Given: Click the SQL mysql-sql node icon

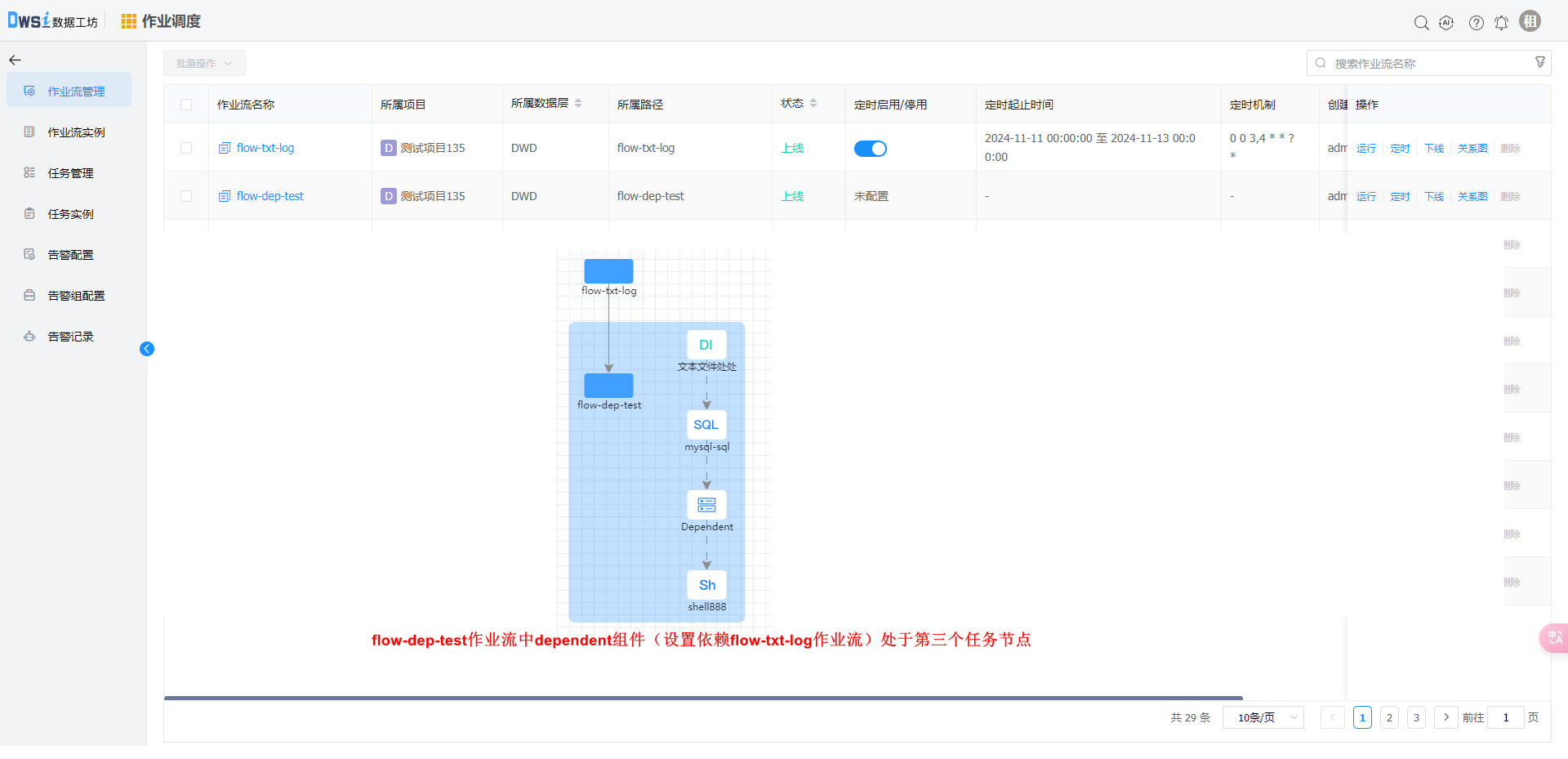Looking at the screenshot, I should (706, 425).
